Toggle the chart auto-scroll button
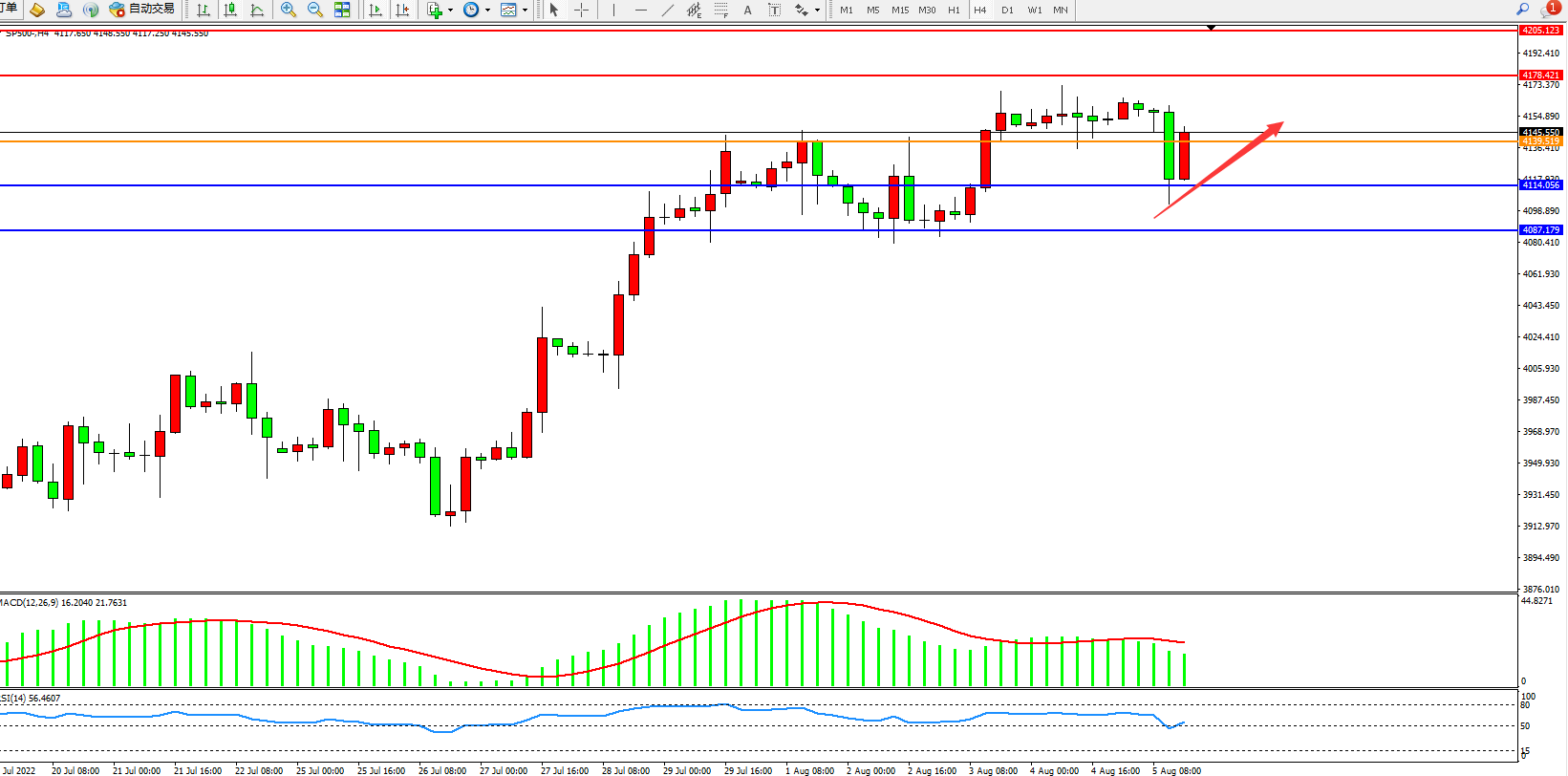Viewport: 1568px width, 776px height. pyautogui.click(x=376, y=10)
